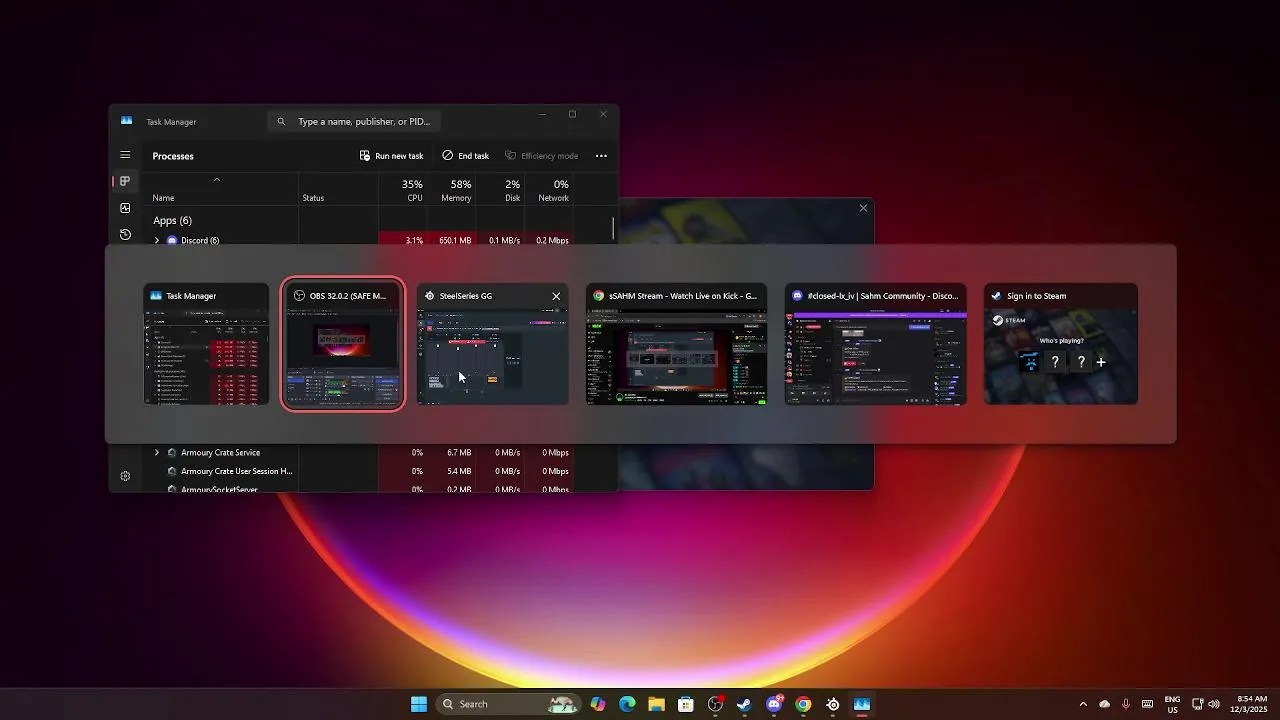Screen dimensions: 1280x720
Task: Expand the Discord (6) process group
Action: pos(156,241)
